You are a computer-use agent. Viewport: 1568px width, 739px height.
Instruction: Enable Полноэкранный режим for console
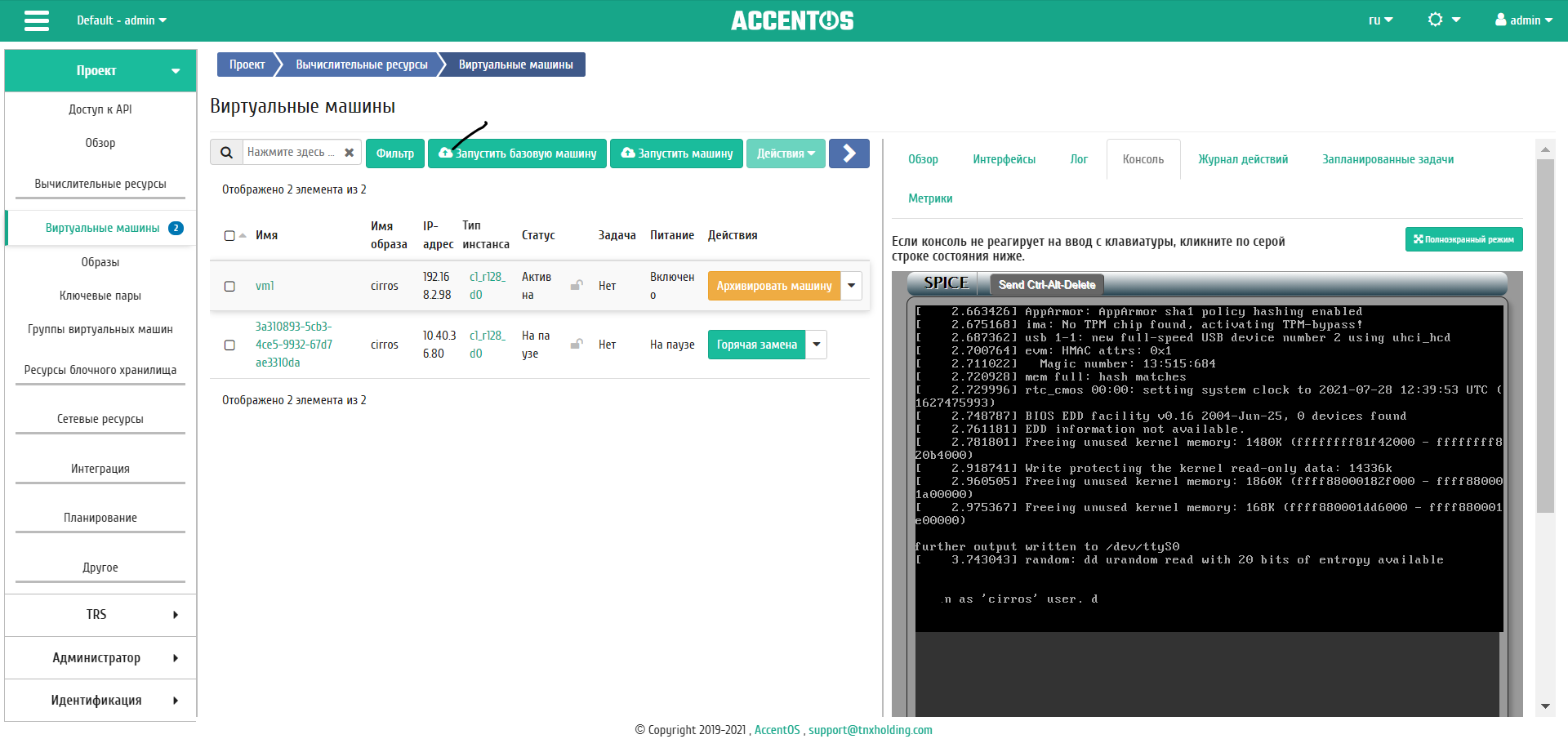[x=1463, y=239]
